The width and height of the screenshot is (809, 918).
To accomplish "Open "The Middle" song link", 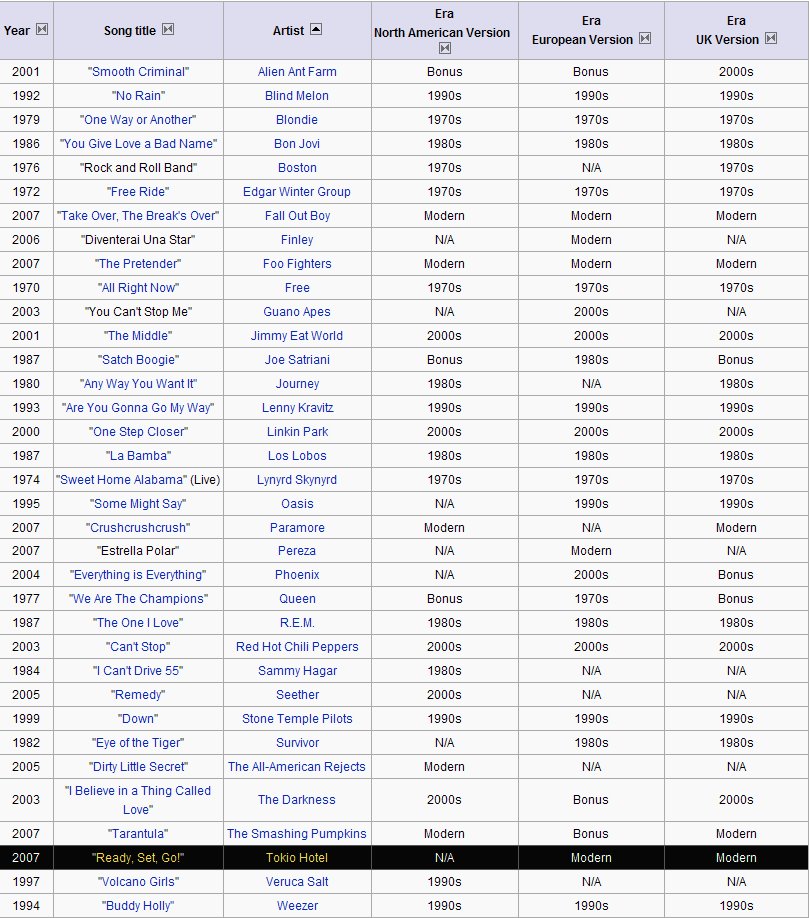I will point(138,335).
